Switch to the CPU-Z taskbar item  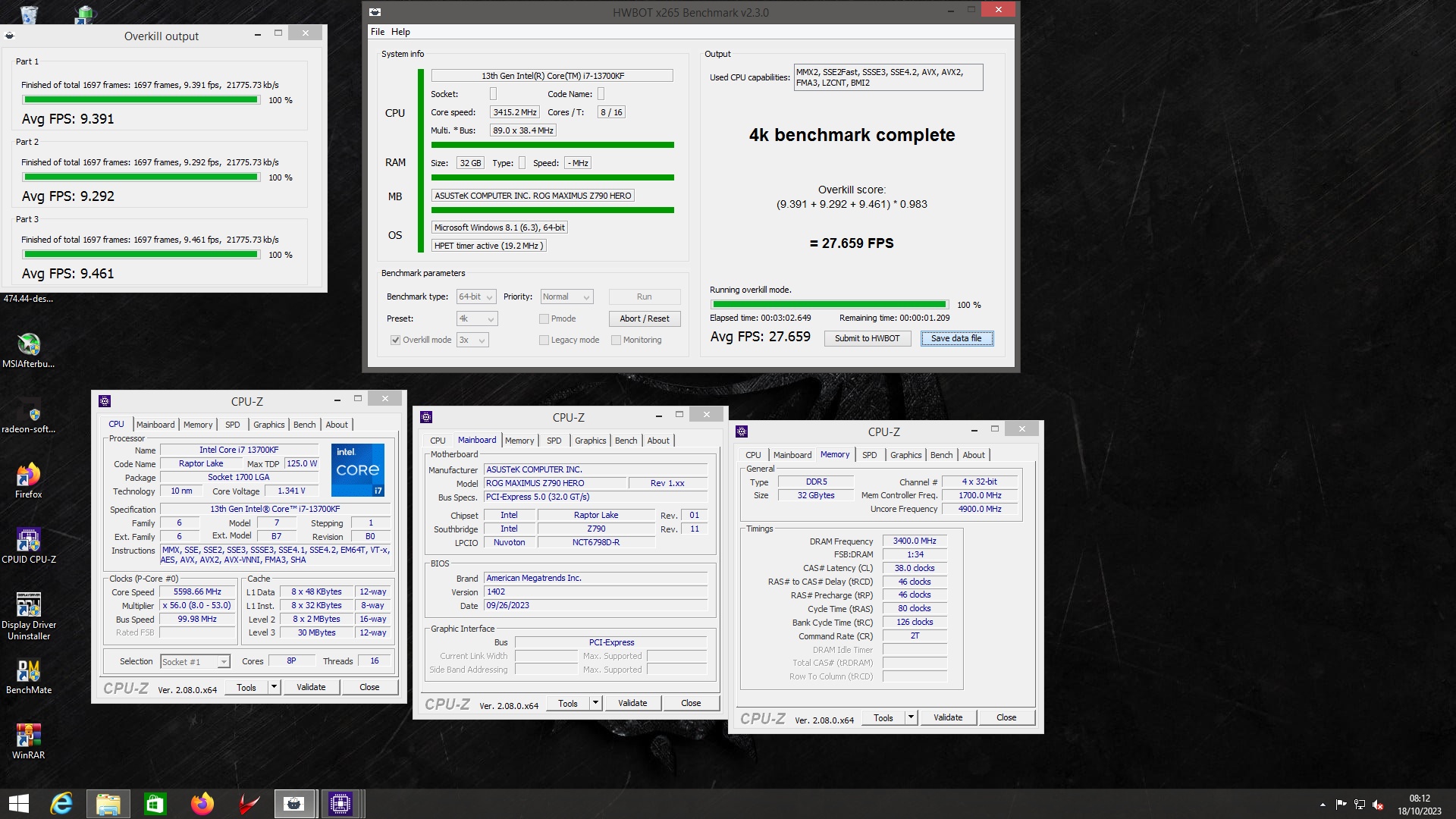coord(340,804)
